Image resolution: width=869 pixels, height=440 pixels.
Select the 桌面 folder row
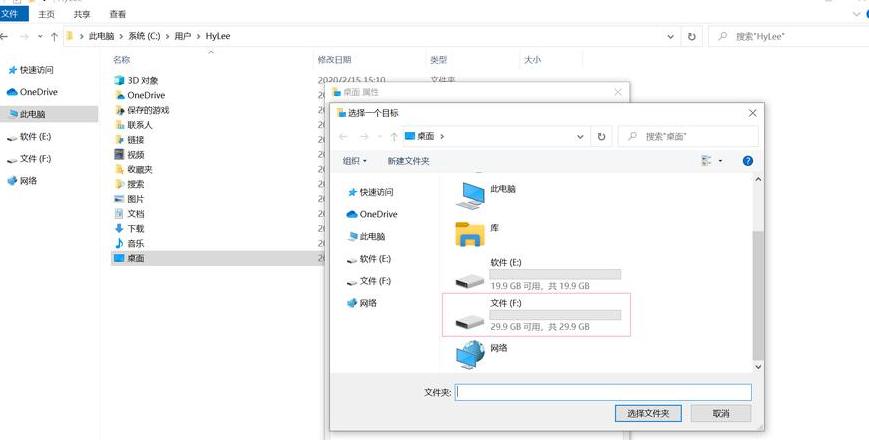tap(218, 258)
